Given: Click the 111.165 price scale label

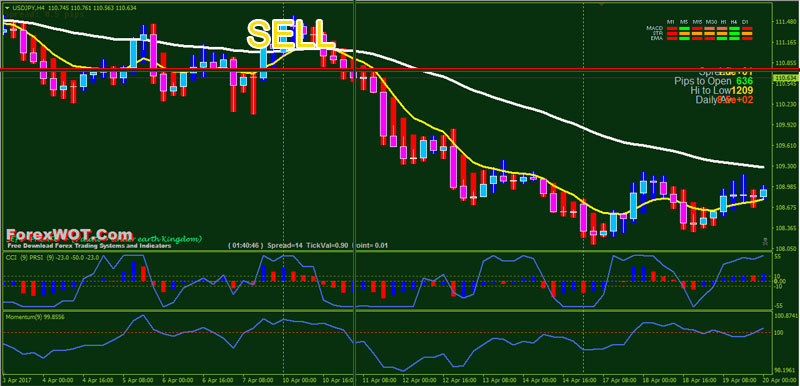Looking at the screenshot, I should tap(785, 42).
